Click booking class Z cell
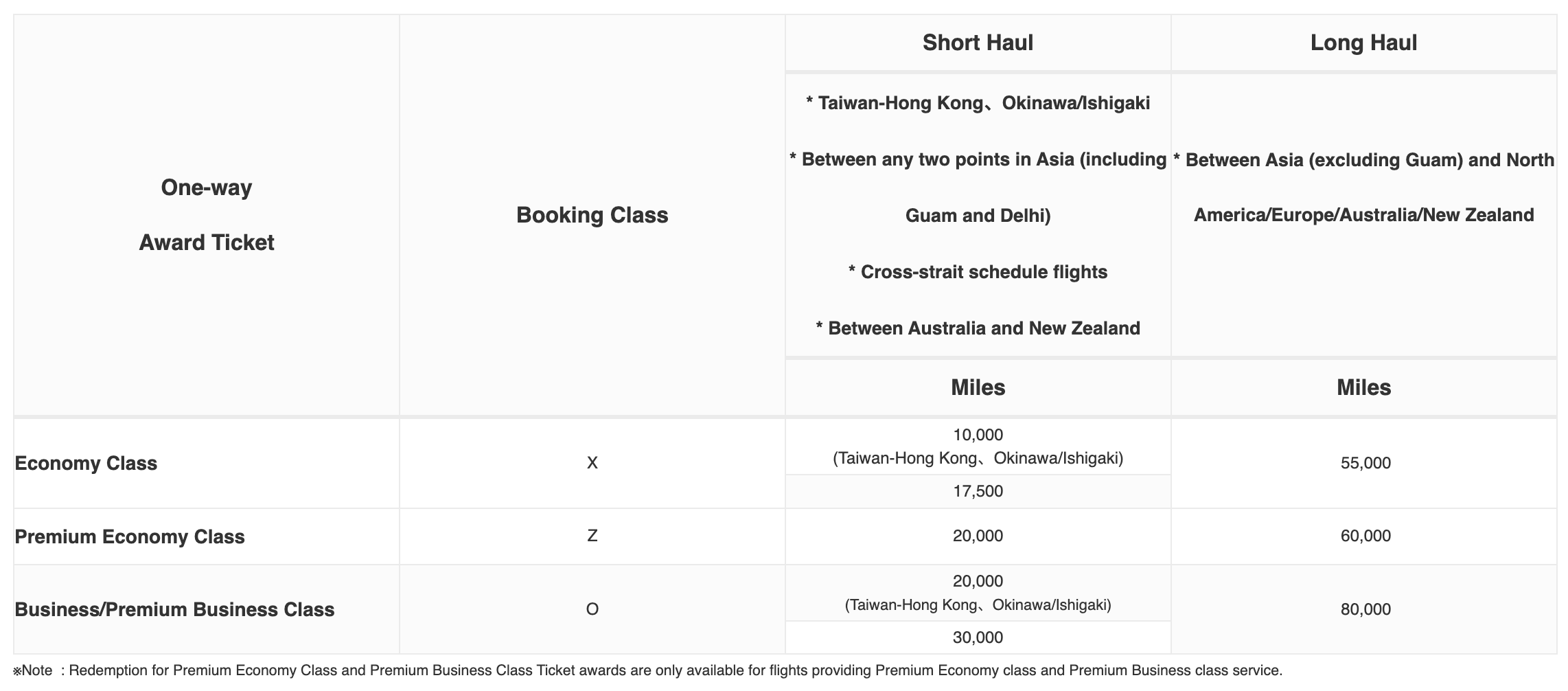1568x691 pixels. [x=592, y=536]
